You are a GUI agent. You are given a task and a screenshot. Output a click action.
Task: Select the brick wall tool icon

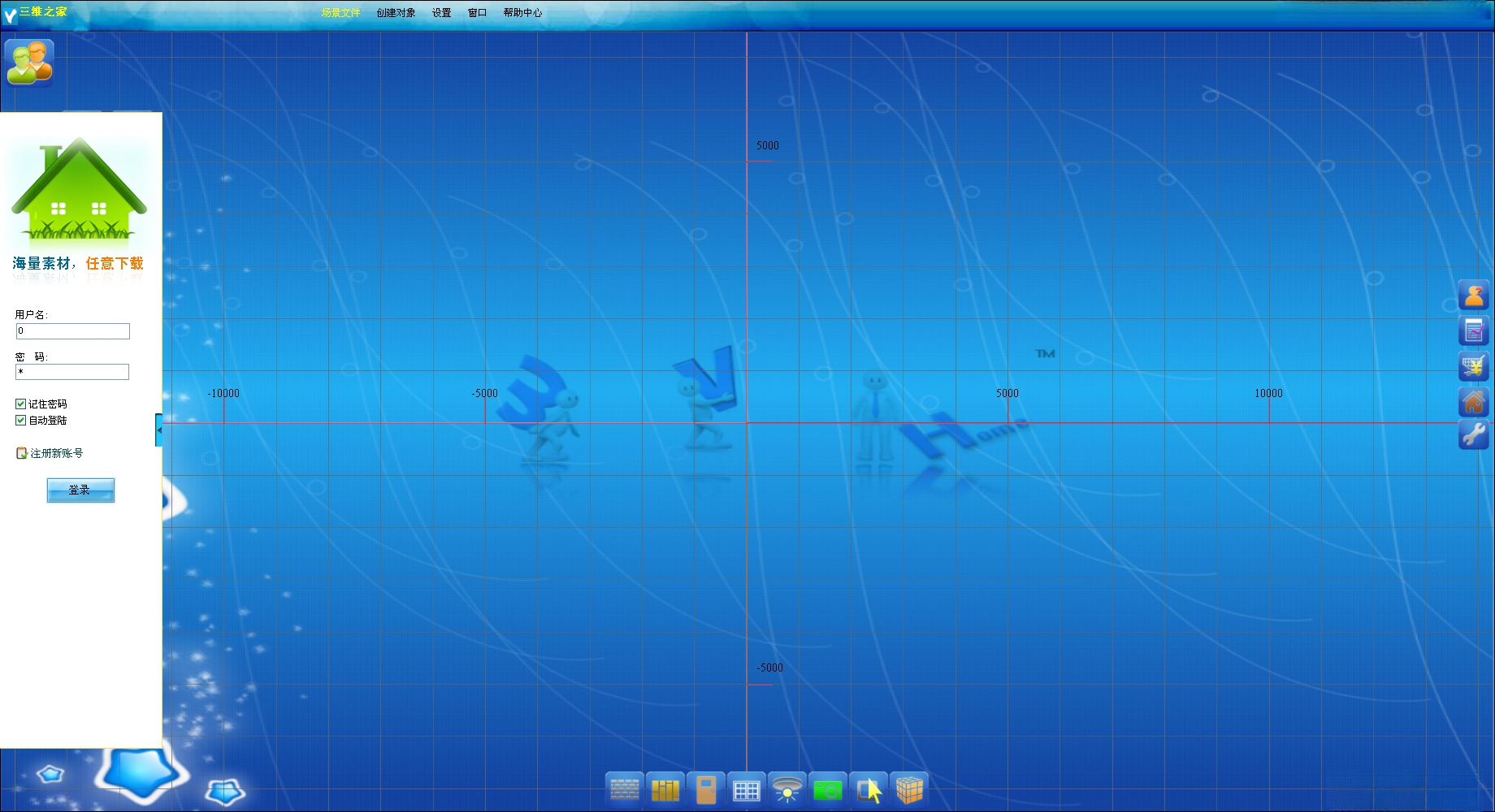click(x=625, y=789)
